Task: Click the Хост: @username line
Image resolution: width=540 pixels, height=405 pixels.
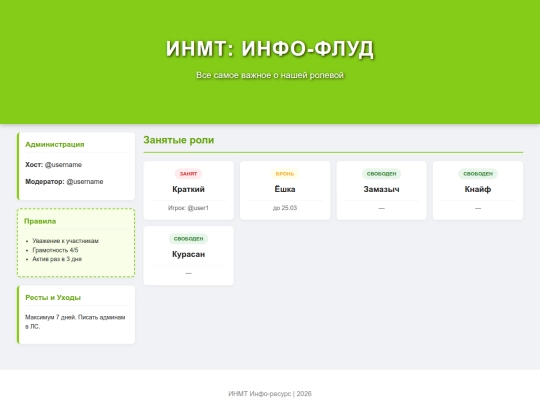Action: [54, 165]
